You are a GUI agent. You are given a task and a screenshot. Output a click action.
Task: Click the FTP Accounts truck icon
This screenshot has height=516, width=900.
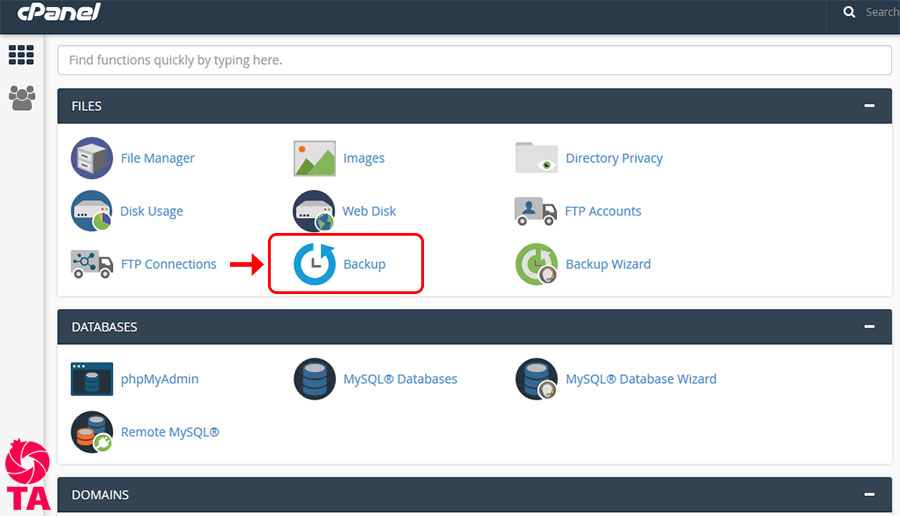[x=536, y=211]
